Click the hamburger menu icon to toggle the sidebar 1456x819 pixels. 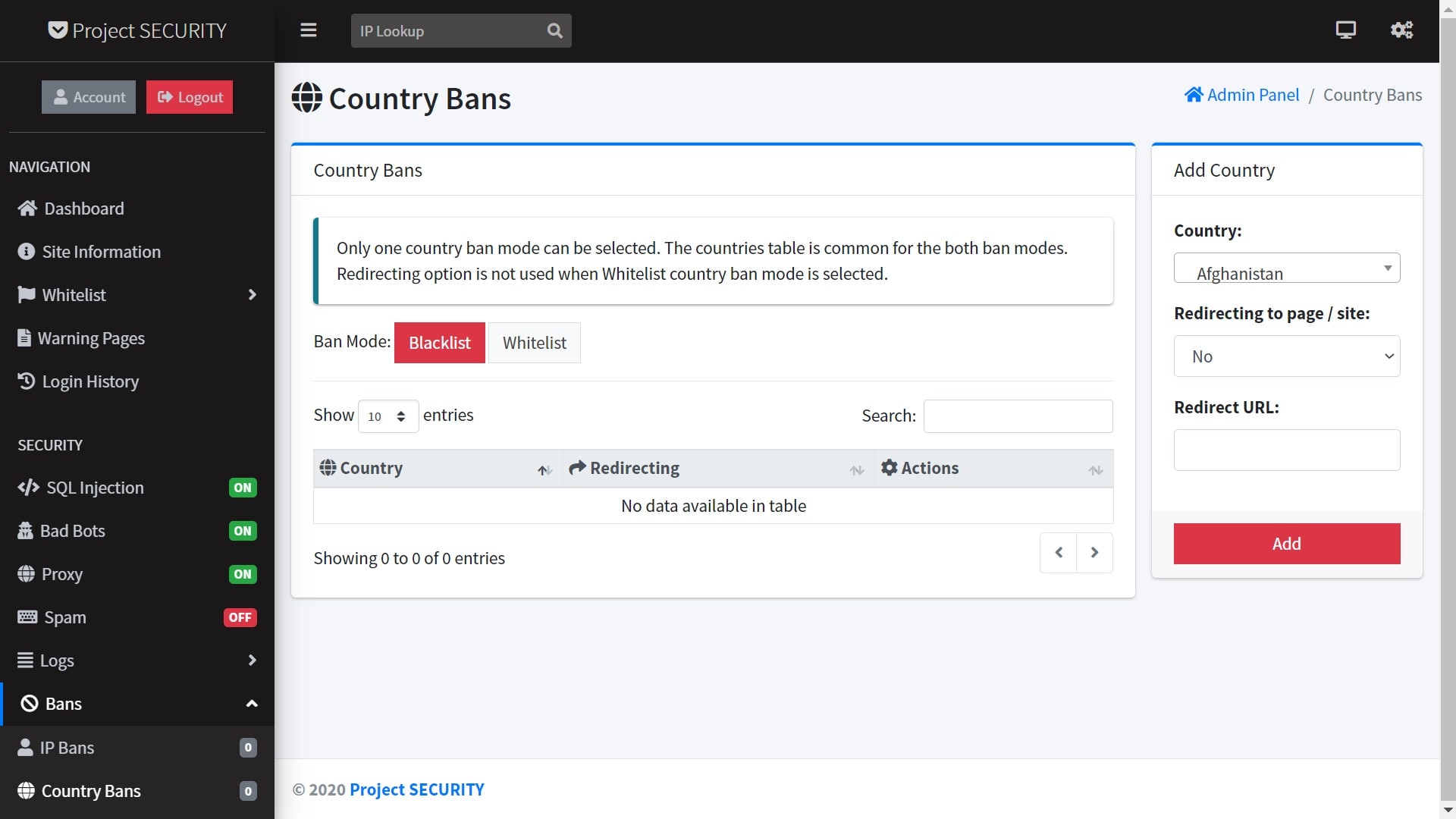[308, 30]
